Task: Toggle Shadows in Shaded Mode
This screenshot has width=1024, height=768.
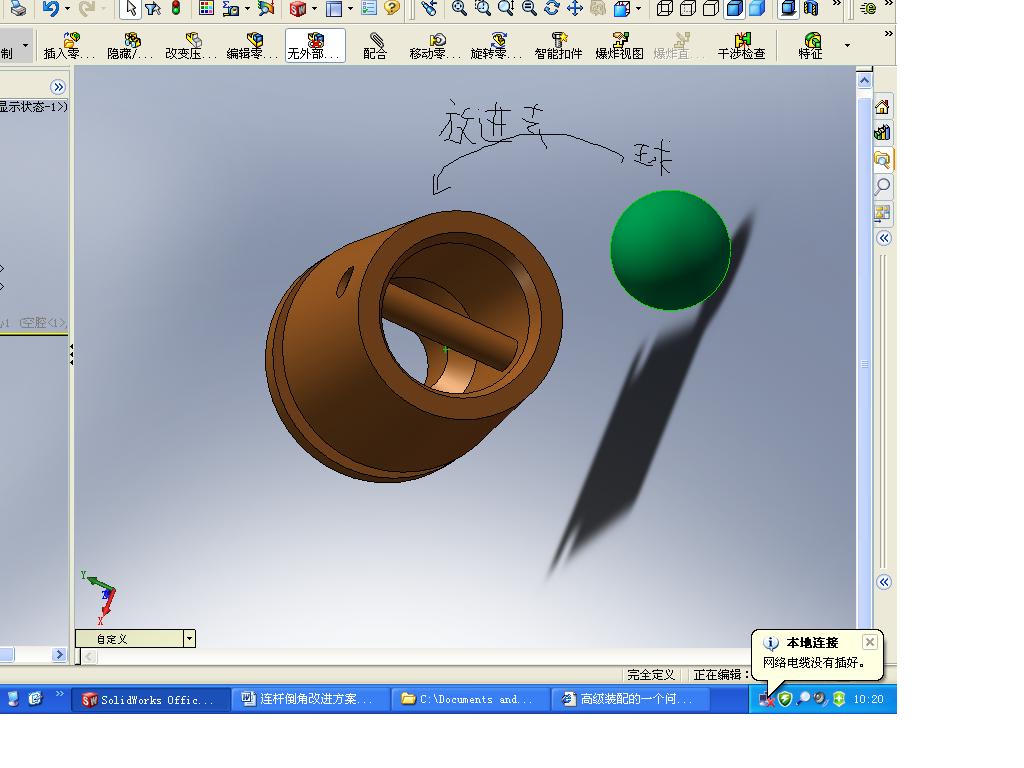Action: [x=788, y=8]
